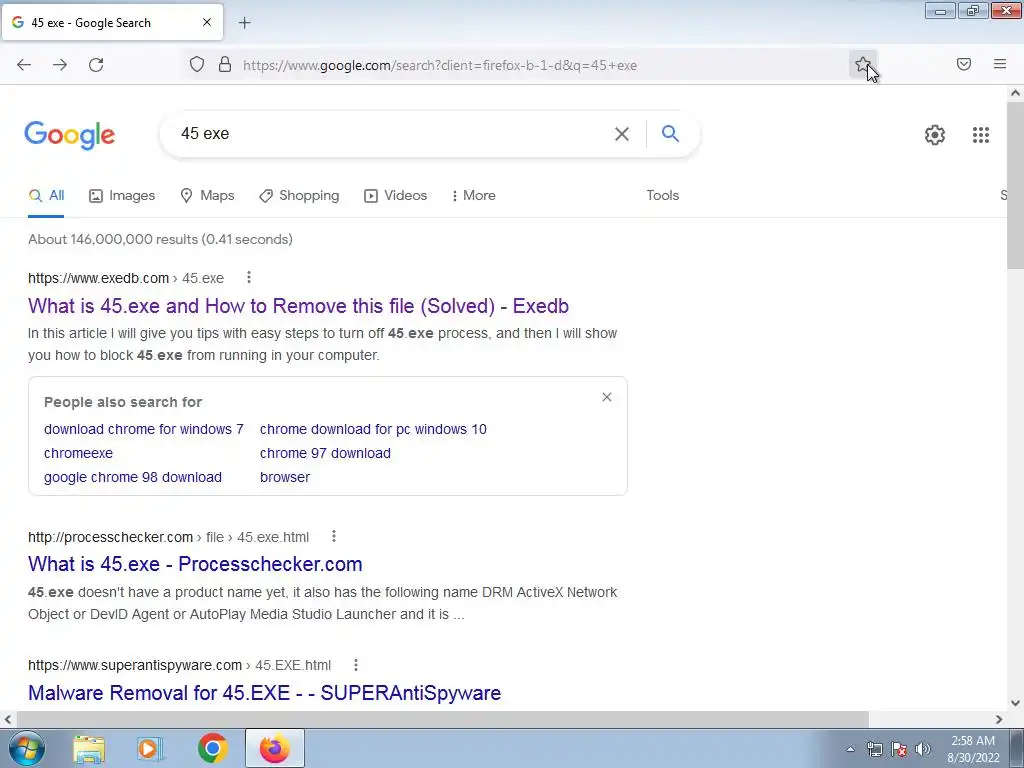
Task: Open a new tab
Action: coord(244,23)
